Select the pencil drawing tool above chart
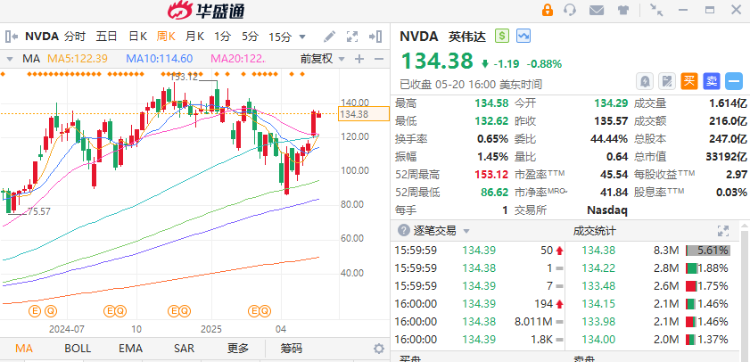Viewport: 750px width, 362px height. 330,37
